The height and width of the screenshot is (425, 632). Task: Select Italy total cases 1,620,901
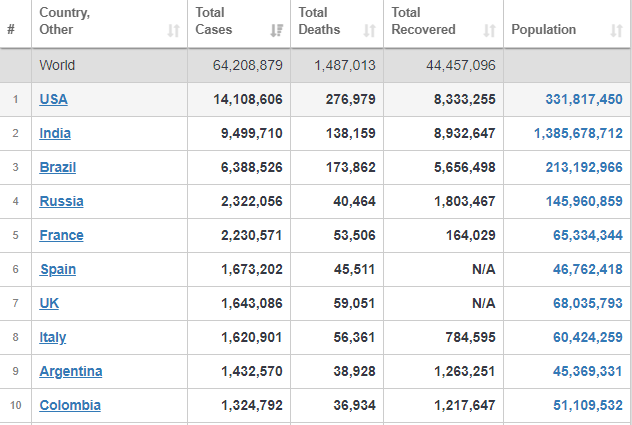(x=252, y=337)
